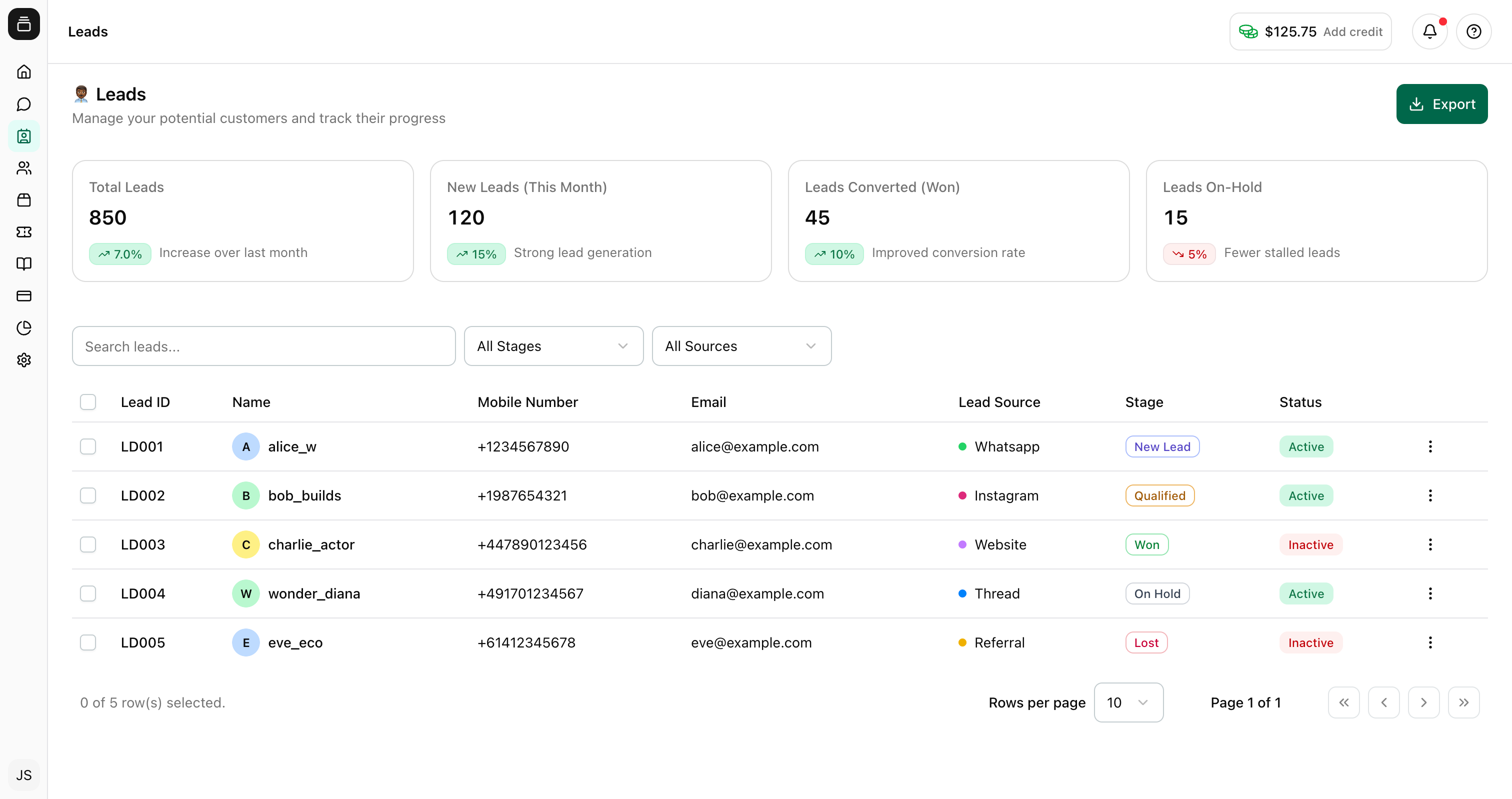Go to the first page arrows
Screen dimensions: 1512x799
point(1344,702)
